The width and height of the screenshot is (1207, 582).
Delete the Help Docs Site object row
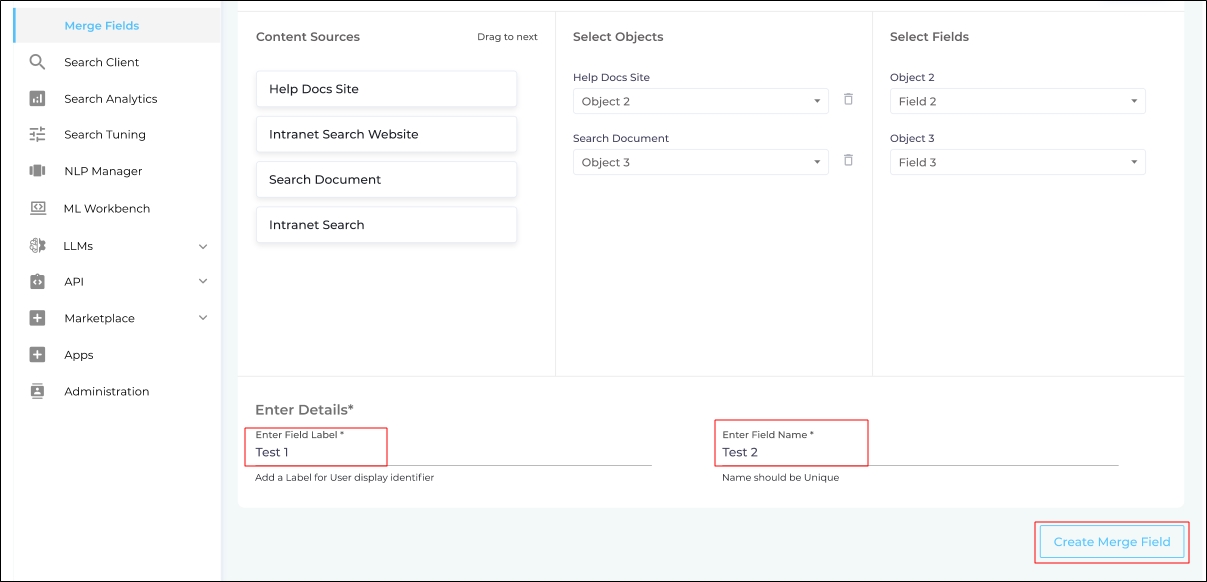click(848, 99)
